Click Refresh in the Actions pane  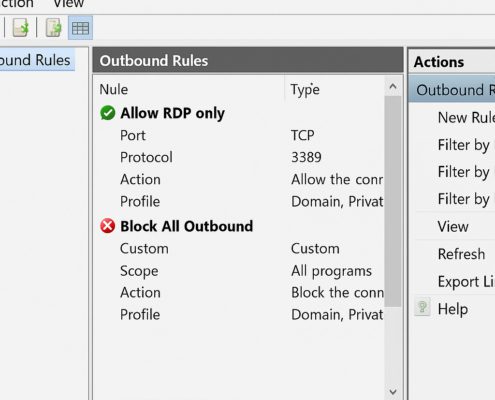point(461,254)
